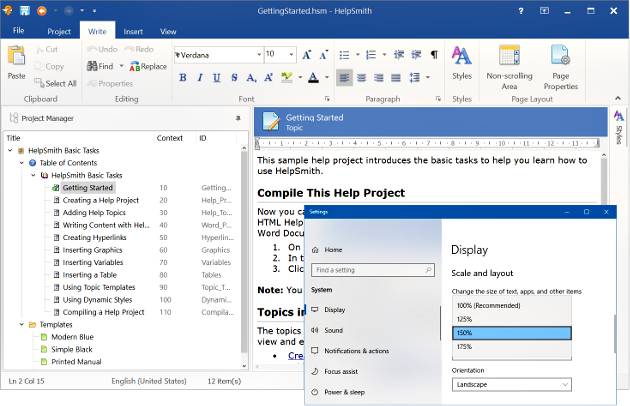The image size is (630, 406).
Task: Choose the 125% scale option
Action: pos(511,319)
